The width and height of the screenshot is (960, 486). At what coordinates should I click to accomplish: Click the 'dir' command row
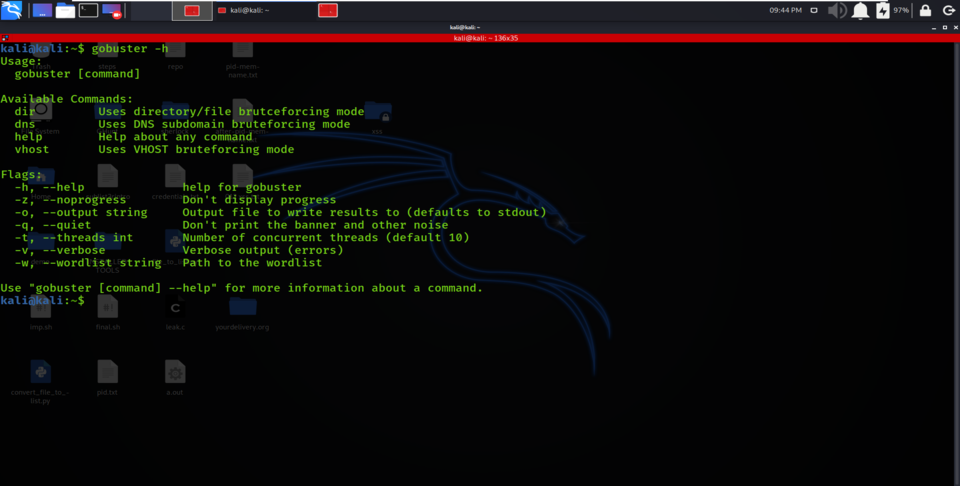point(189,111)
